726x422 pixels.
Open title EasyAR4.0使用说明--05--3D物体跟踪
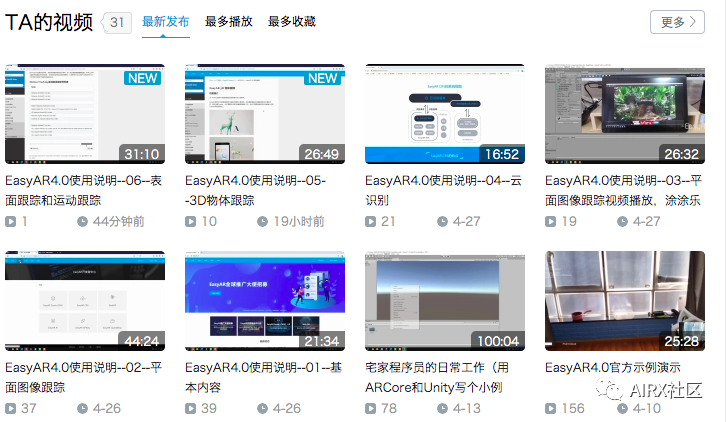pos(256,190)
